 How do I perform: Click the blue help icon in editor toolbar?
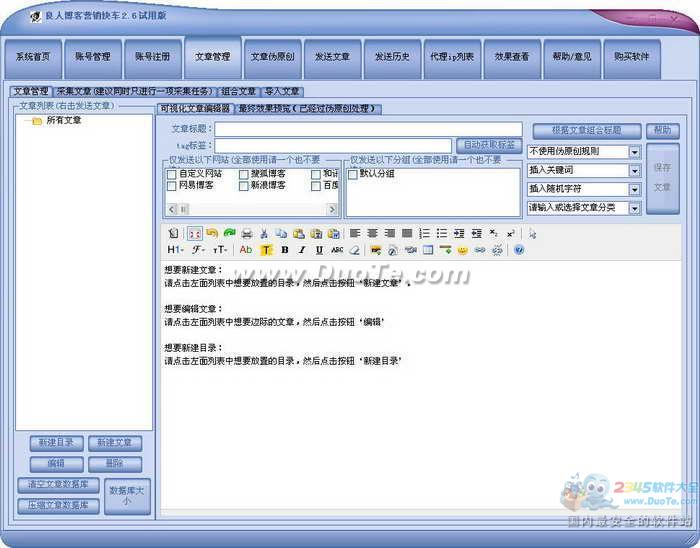point(518,250)
